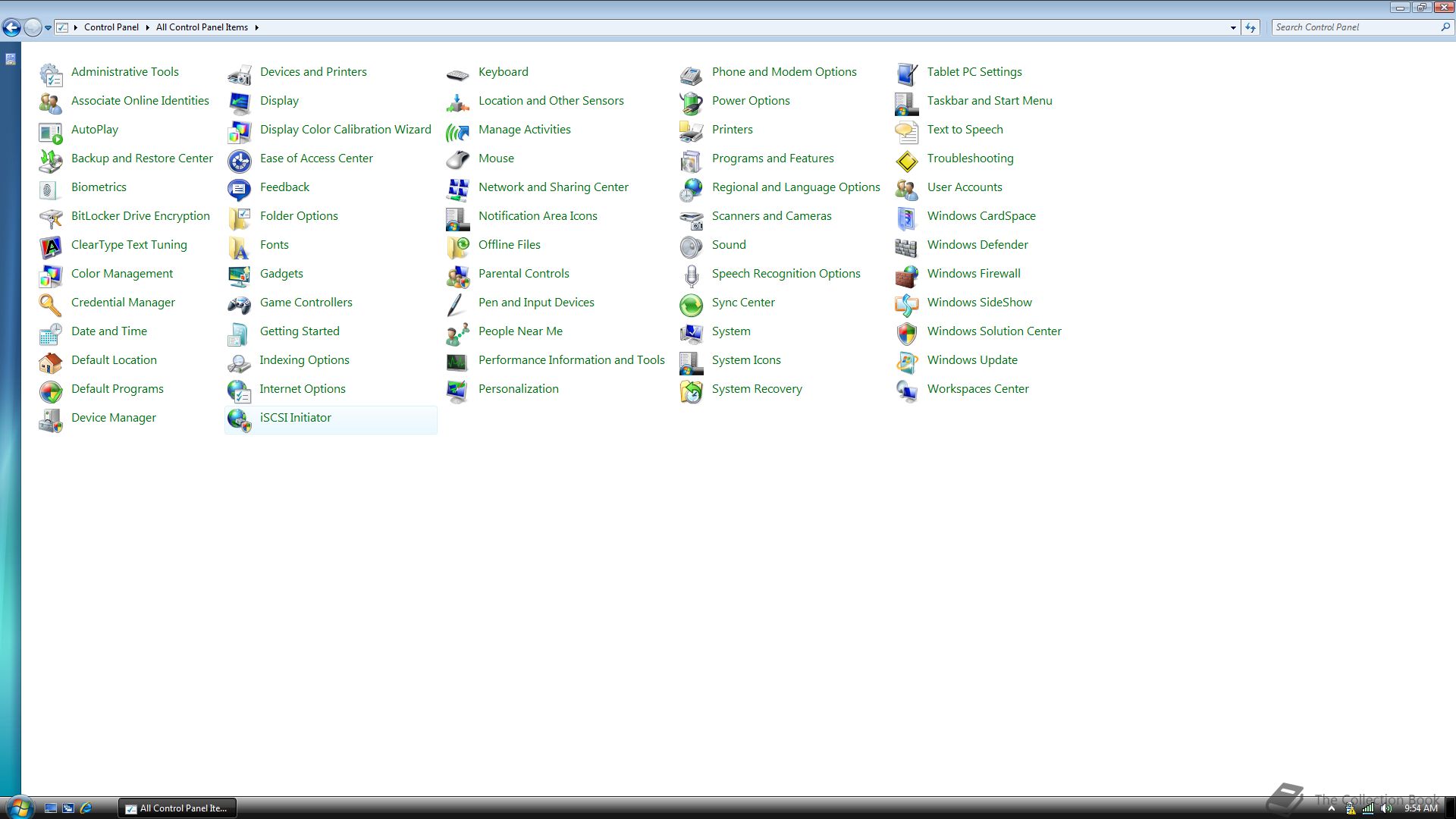
Task: Click the Windows Firewall brick wall icon
Action: 907,275
